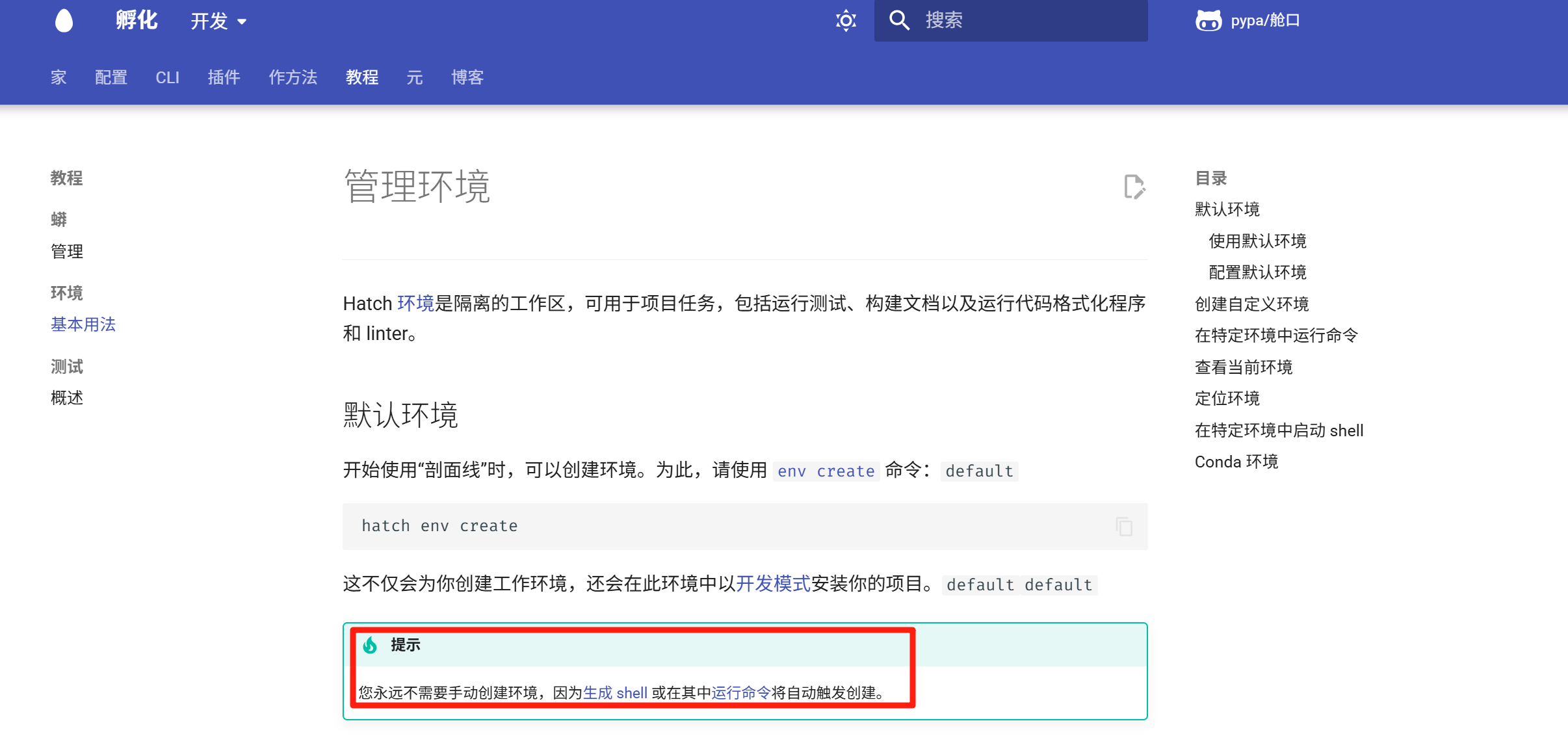Click the CLI section in top navigation
1568x747 pixels.
point(167,77)
